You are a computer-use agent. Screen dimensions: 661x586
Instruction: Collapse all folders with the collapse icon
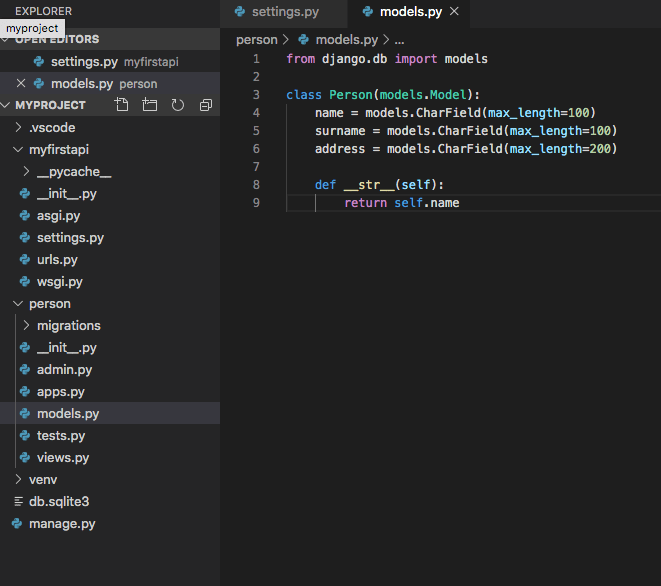point(206,105)
